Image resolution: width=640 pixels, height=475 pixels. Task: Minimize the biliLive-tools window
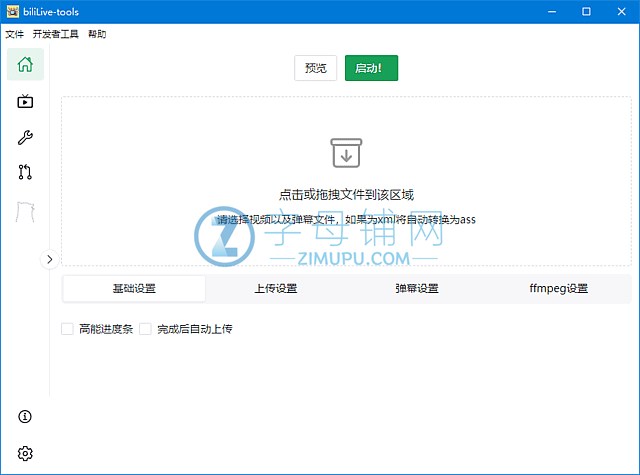tap(552, 11)
